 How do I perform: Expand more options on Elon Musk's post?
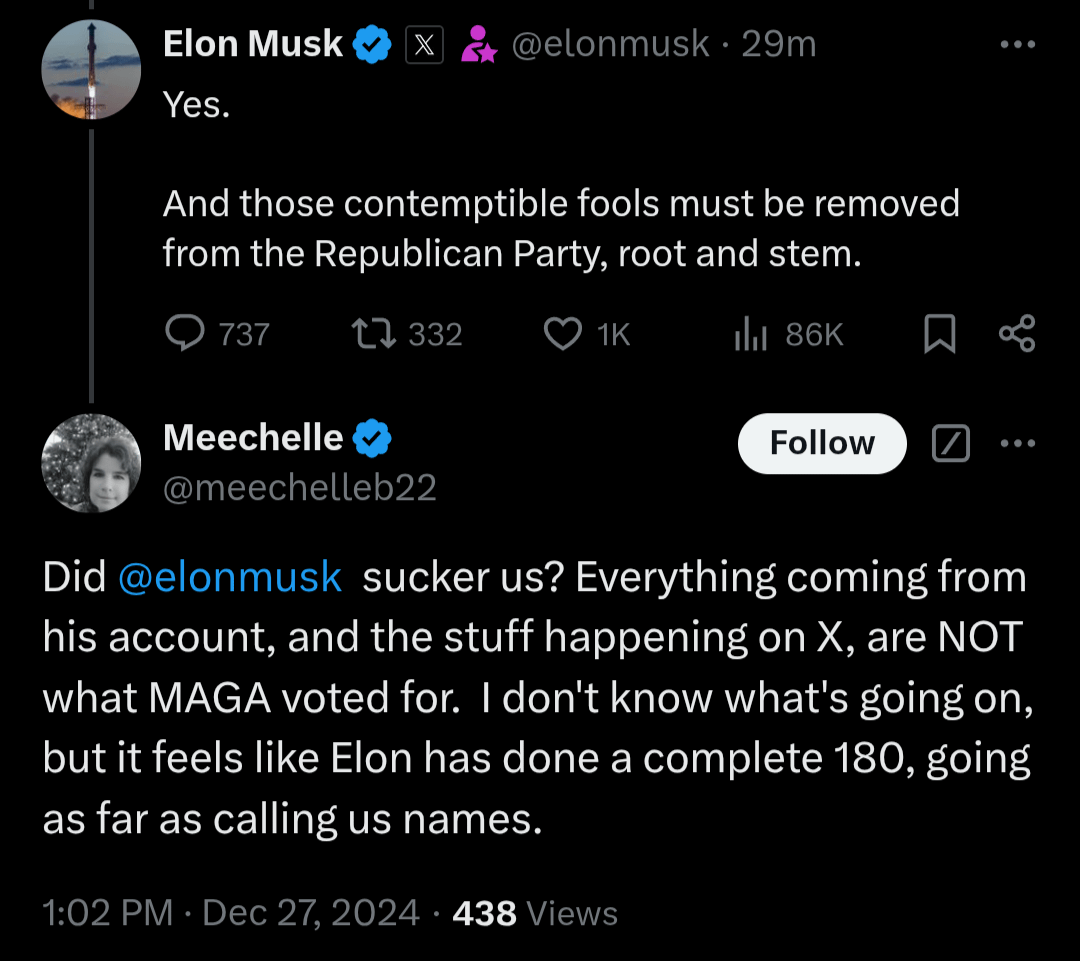(1017, 44)
